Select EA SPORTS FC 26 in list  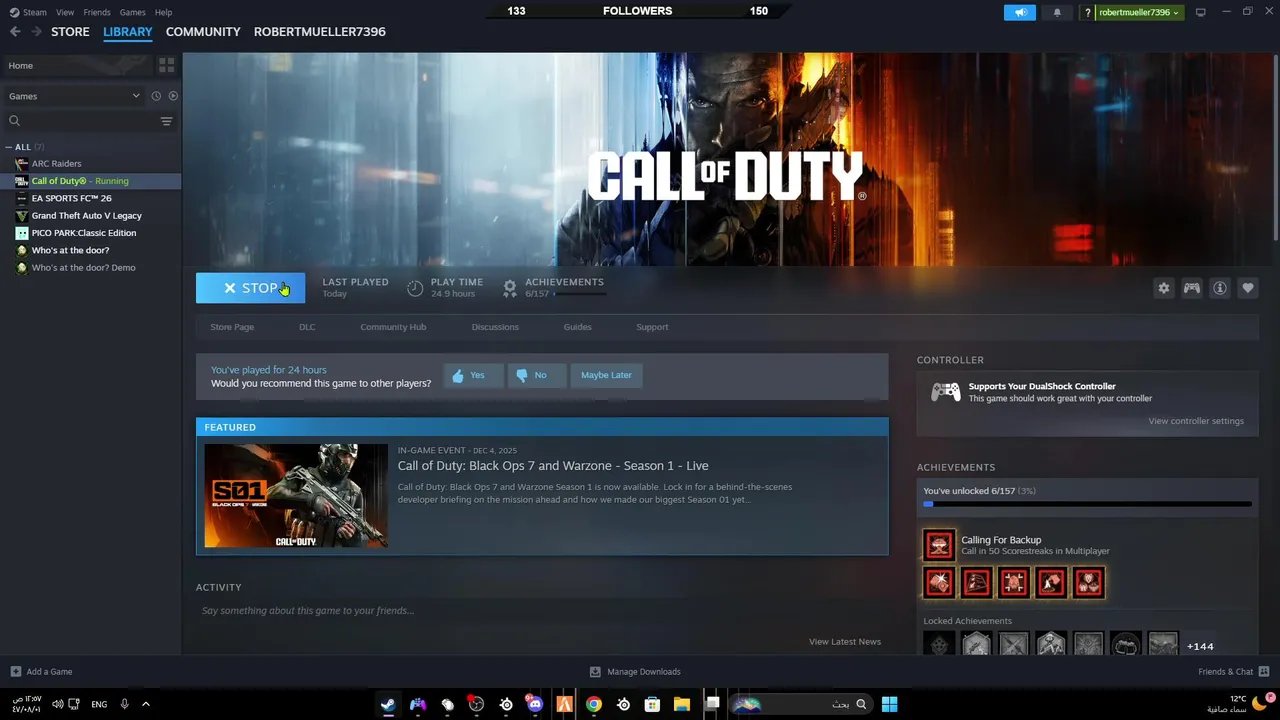[71, 198]
